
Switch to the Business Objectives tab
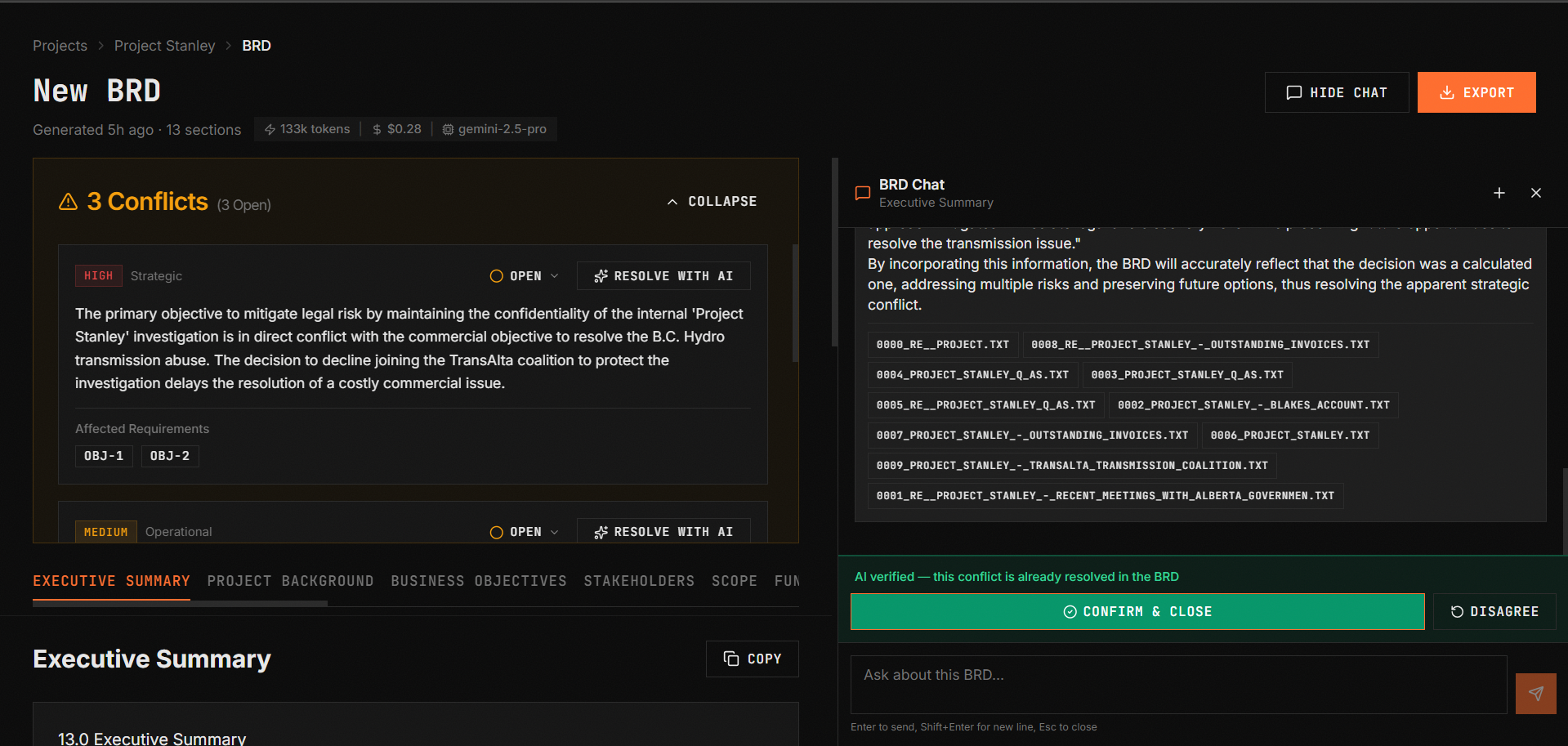[478, 581]
